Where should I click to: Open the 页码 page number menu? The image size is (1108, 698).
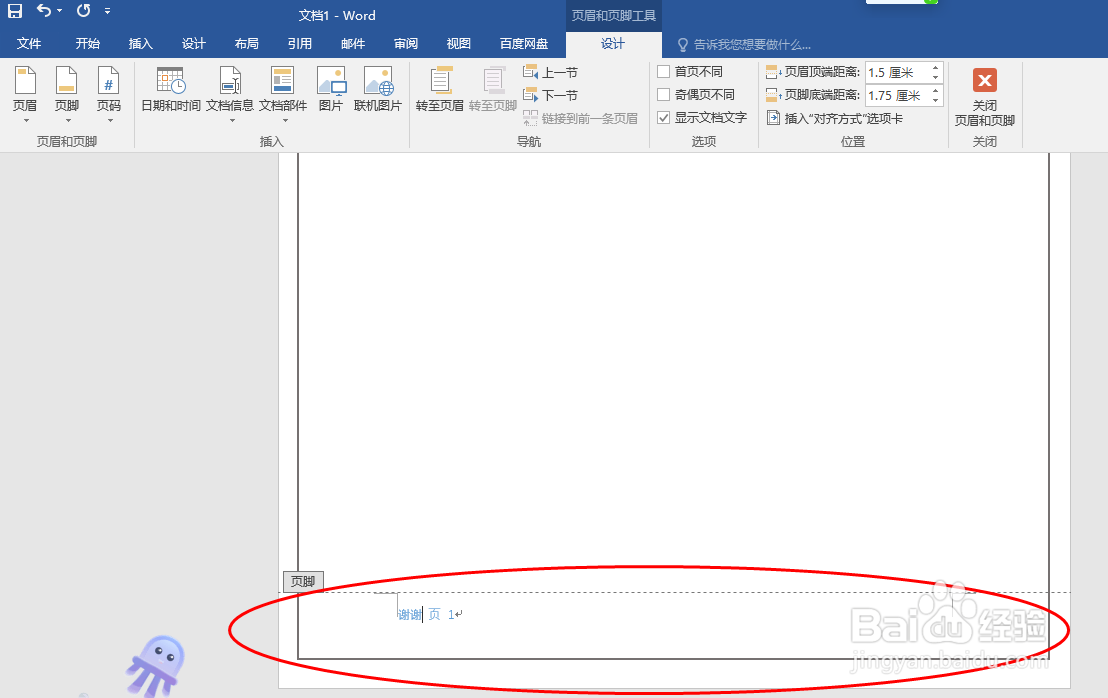(109, 94)
